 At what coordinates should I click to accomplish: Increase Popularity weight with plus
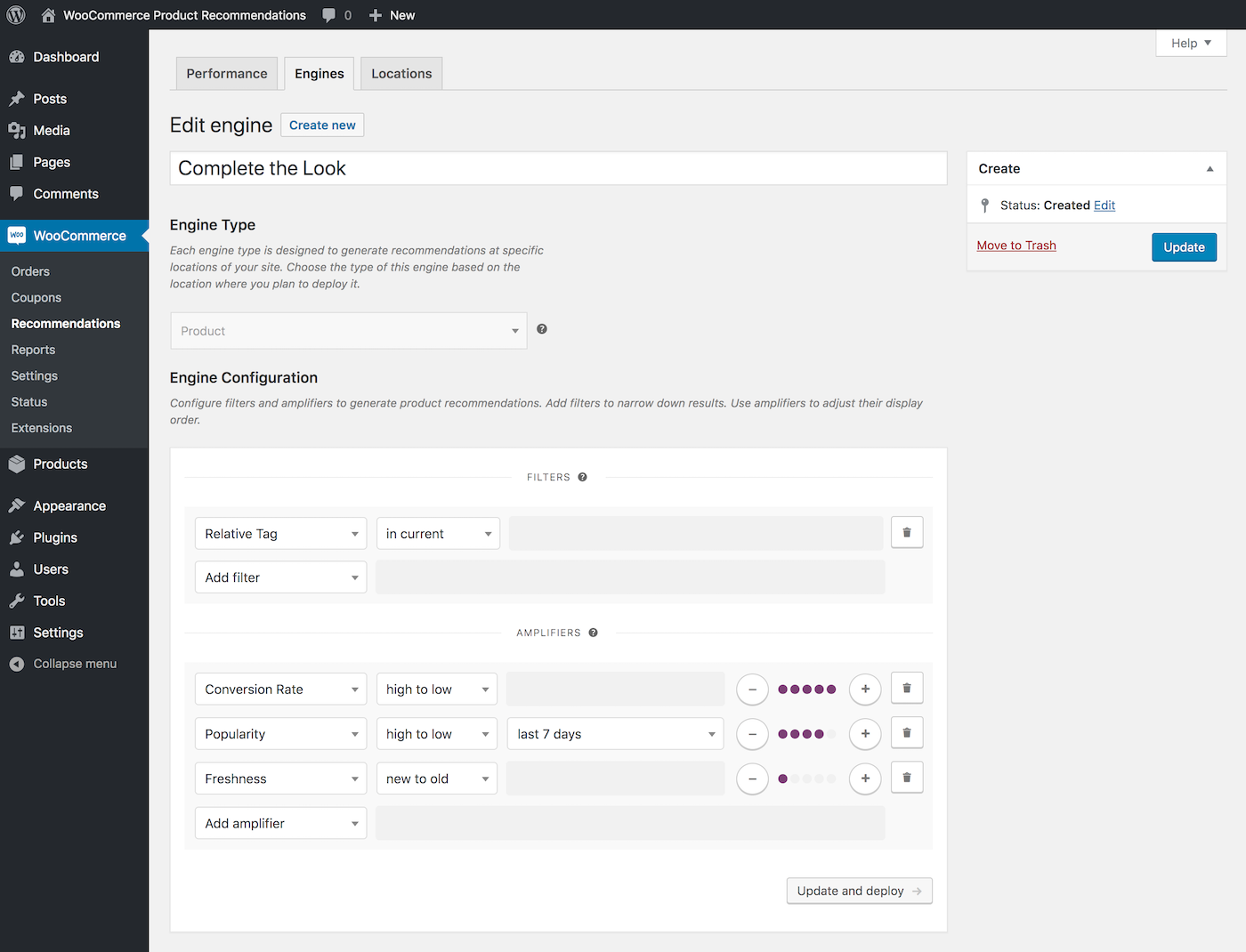pos(865,734)
